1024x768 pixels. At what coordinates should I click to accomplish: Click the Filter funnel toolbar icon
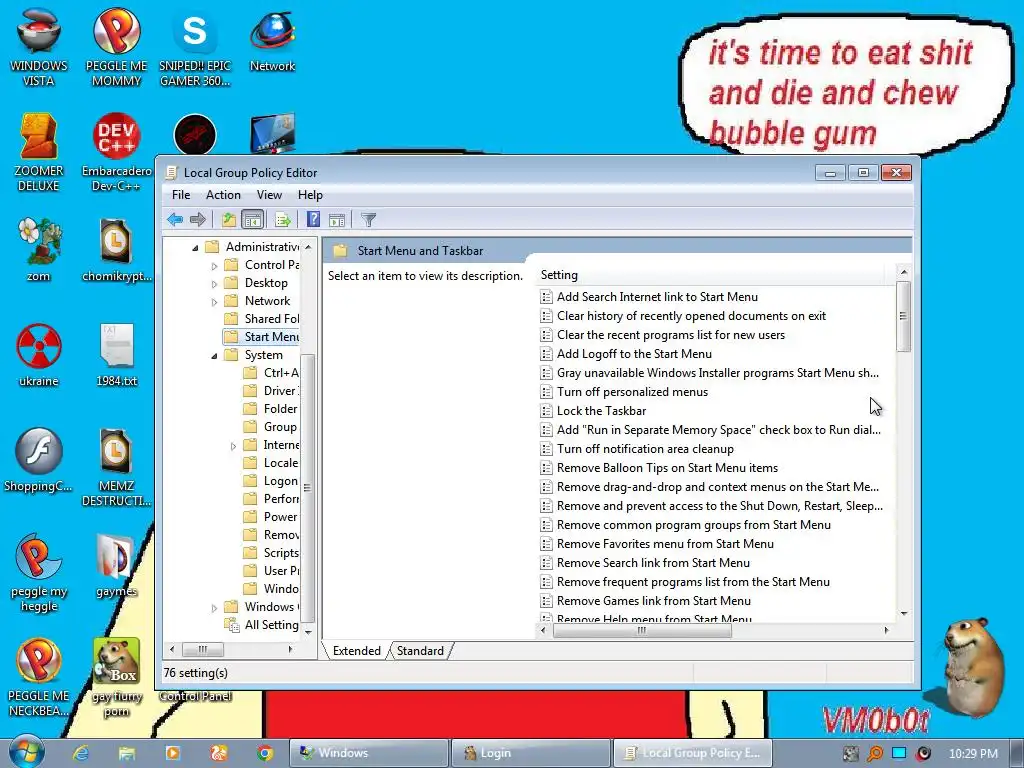(x=368, y=219)
